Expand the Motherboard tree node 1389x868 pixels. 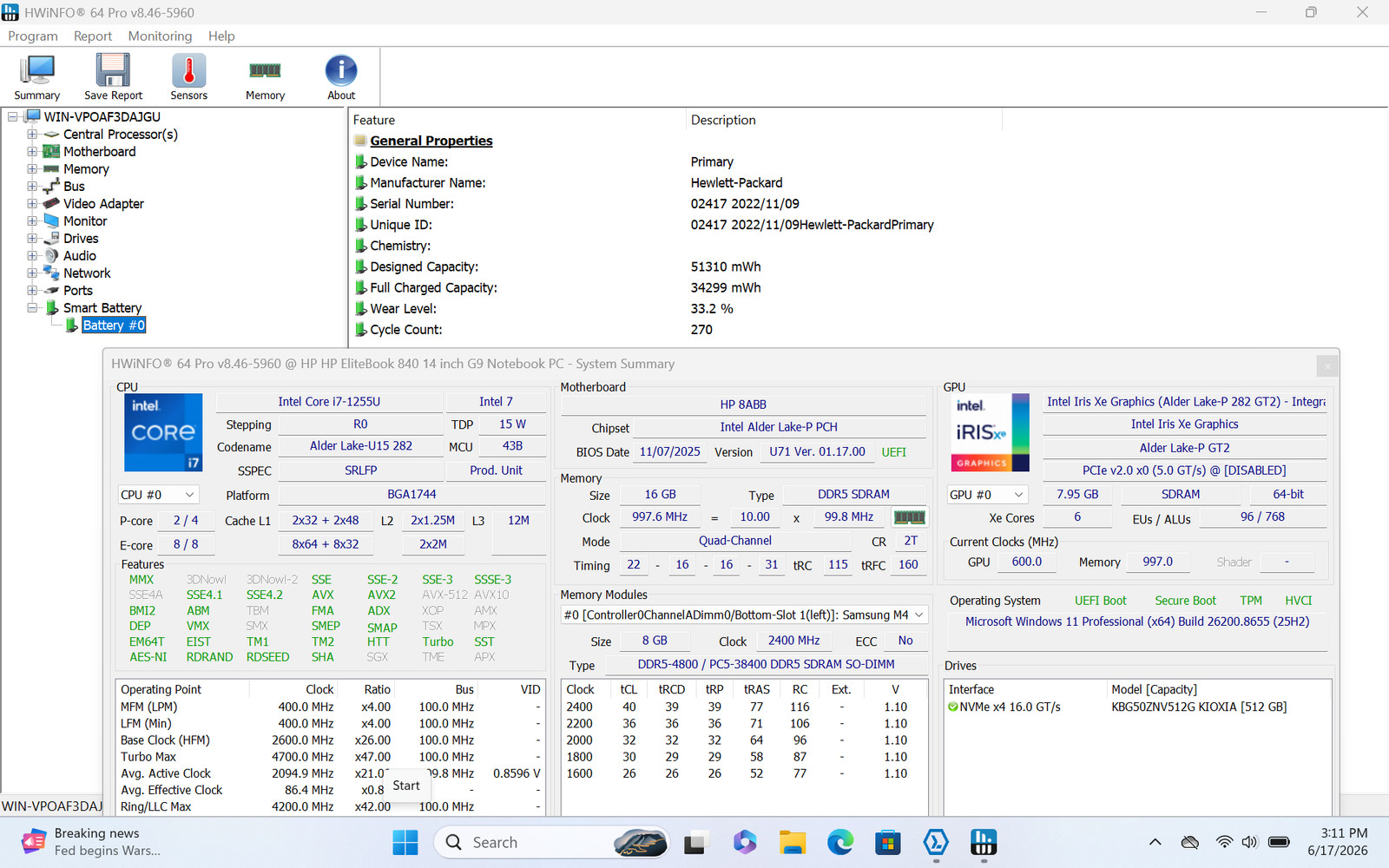click(x=32, y=151)
